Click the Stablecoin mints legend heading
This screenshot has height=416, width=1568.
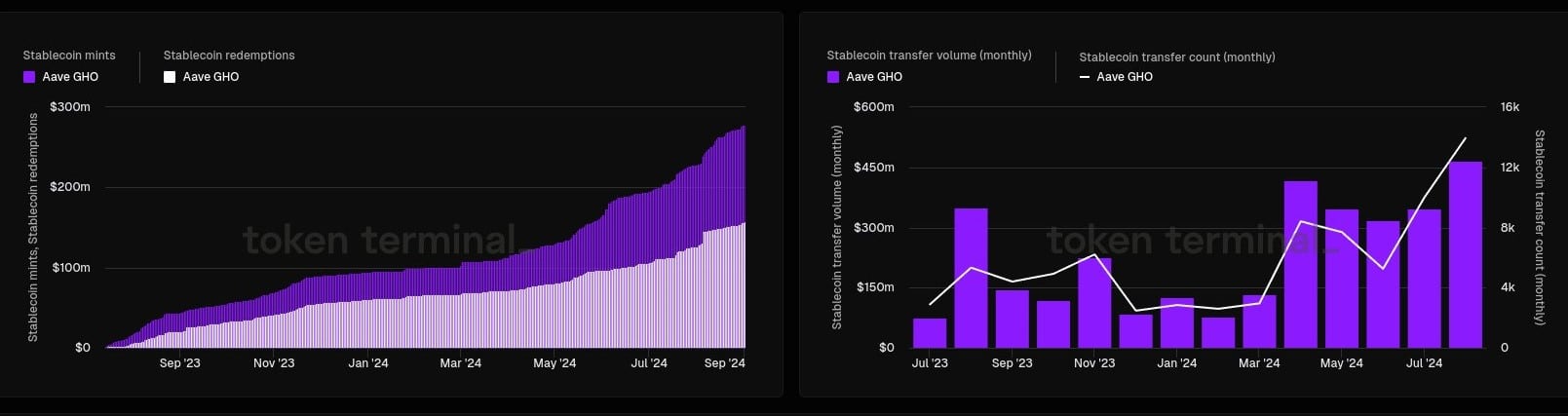pos(69,56)
